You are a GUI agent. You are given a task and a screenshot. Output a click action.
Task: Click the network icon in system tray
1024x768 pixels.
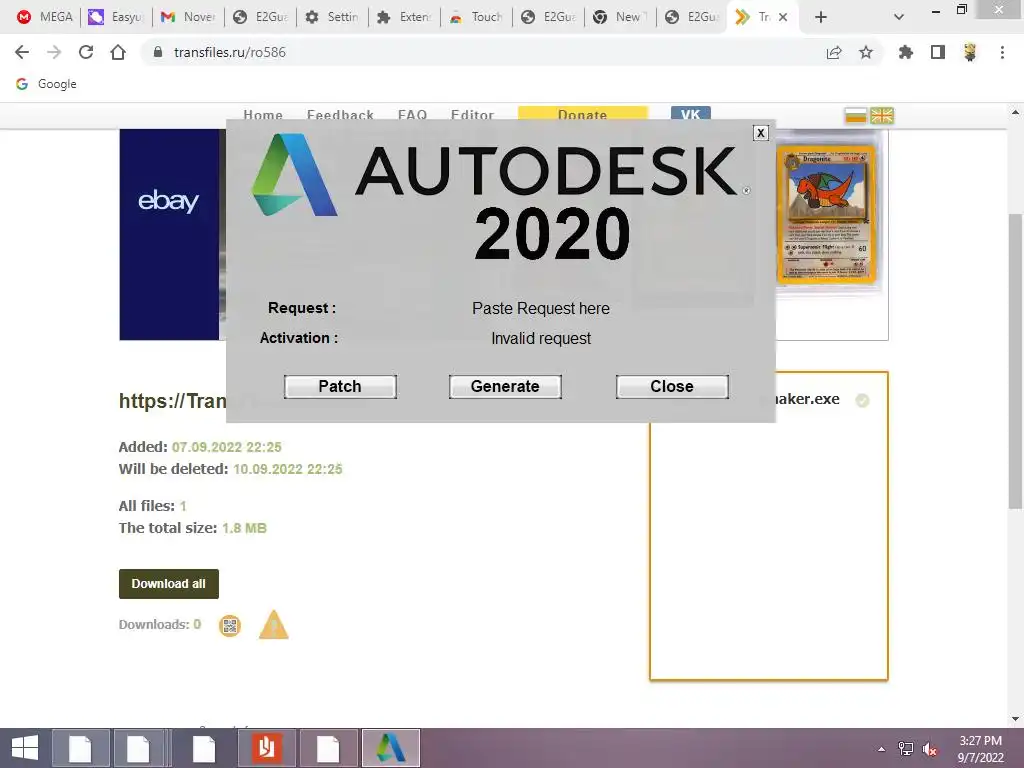click(x=906, y=749)
